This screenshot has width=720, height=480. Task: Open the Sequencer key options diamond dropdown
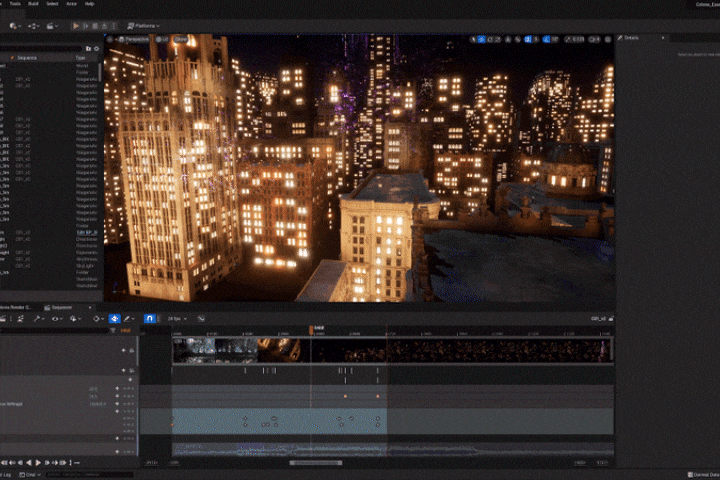[x=98, y=319]
